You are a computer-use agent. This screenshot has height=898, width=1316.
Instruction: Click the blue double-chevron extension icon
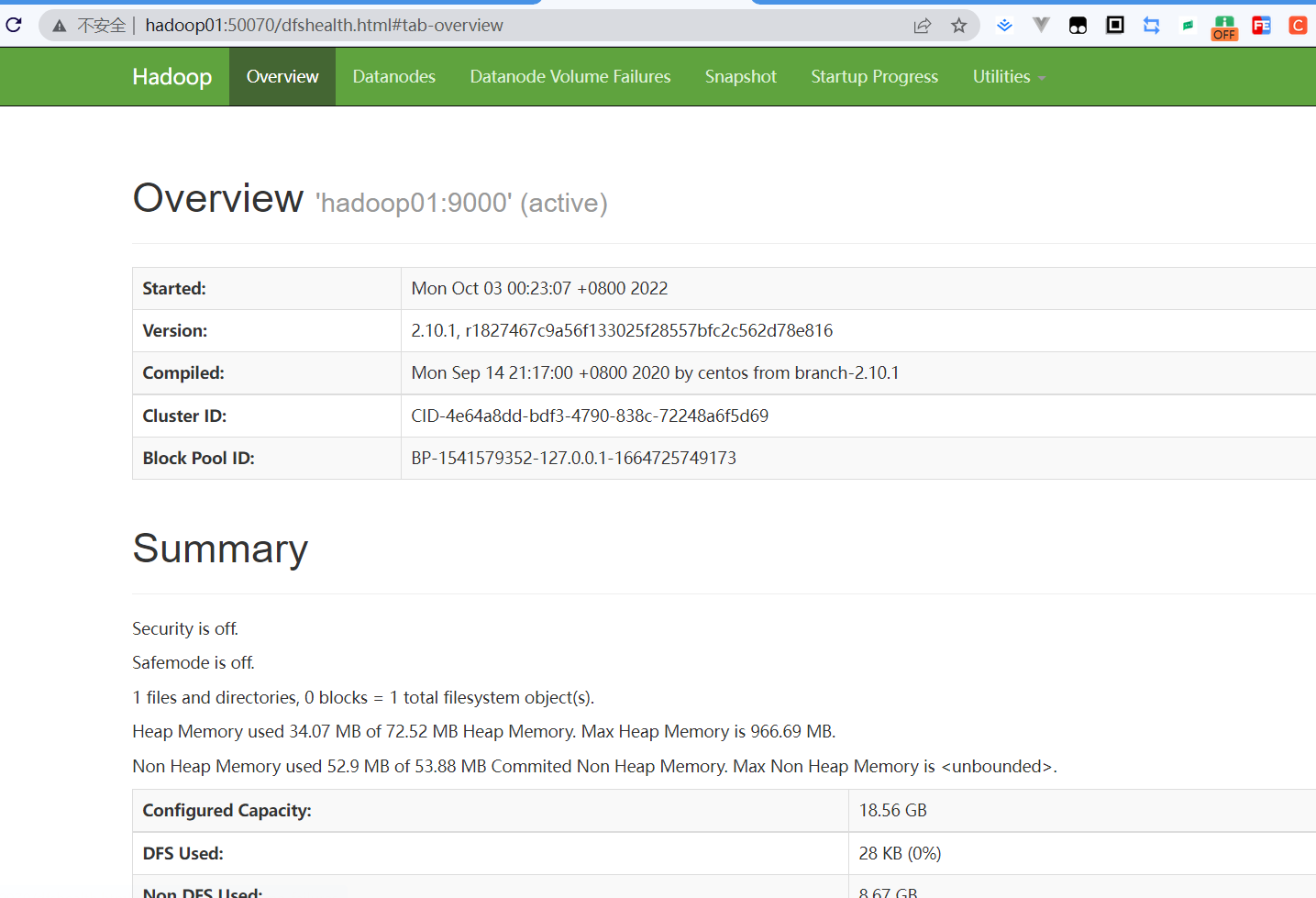[x=1004, y=26]
